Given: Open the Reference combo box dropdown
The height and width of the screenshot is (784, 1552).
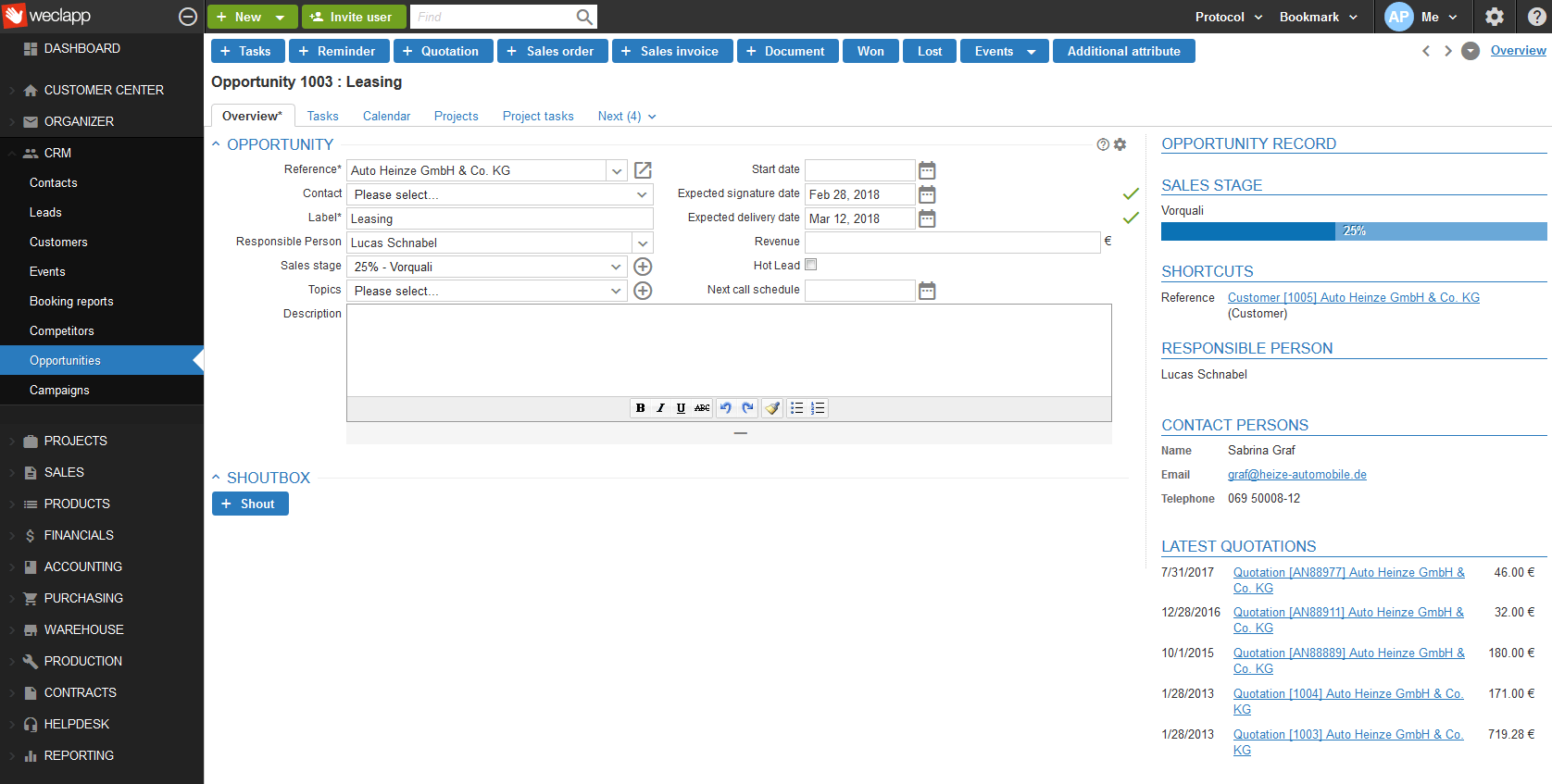Looking at the screenshot, I should tap(617, 170).
